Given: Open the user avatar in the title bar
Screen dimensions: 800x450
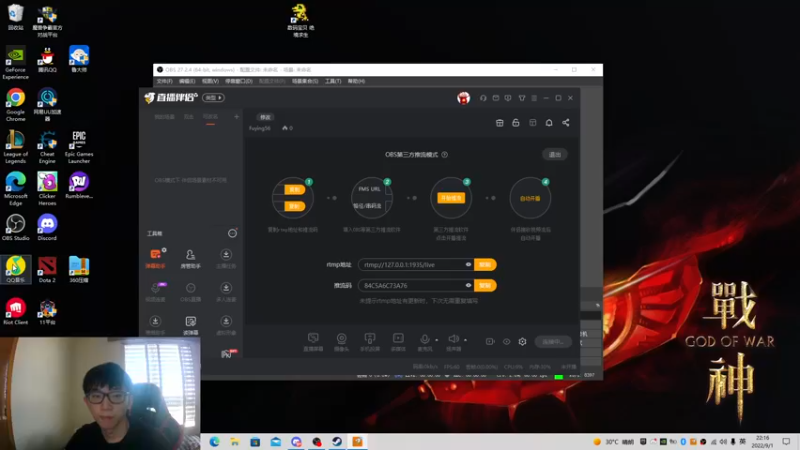Looking at the screenshot, I should (463, 98).
